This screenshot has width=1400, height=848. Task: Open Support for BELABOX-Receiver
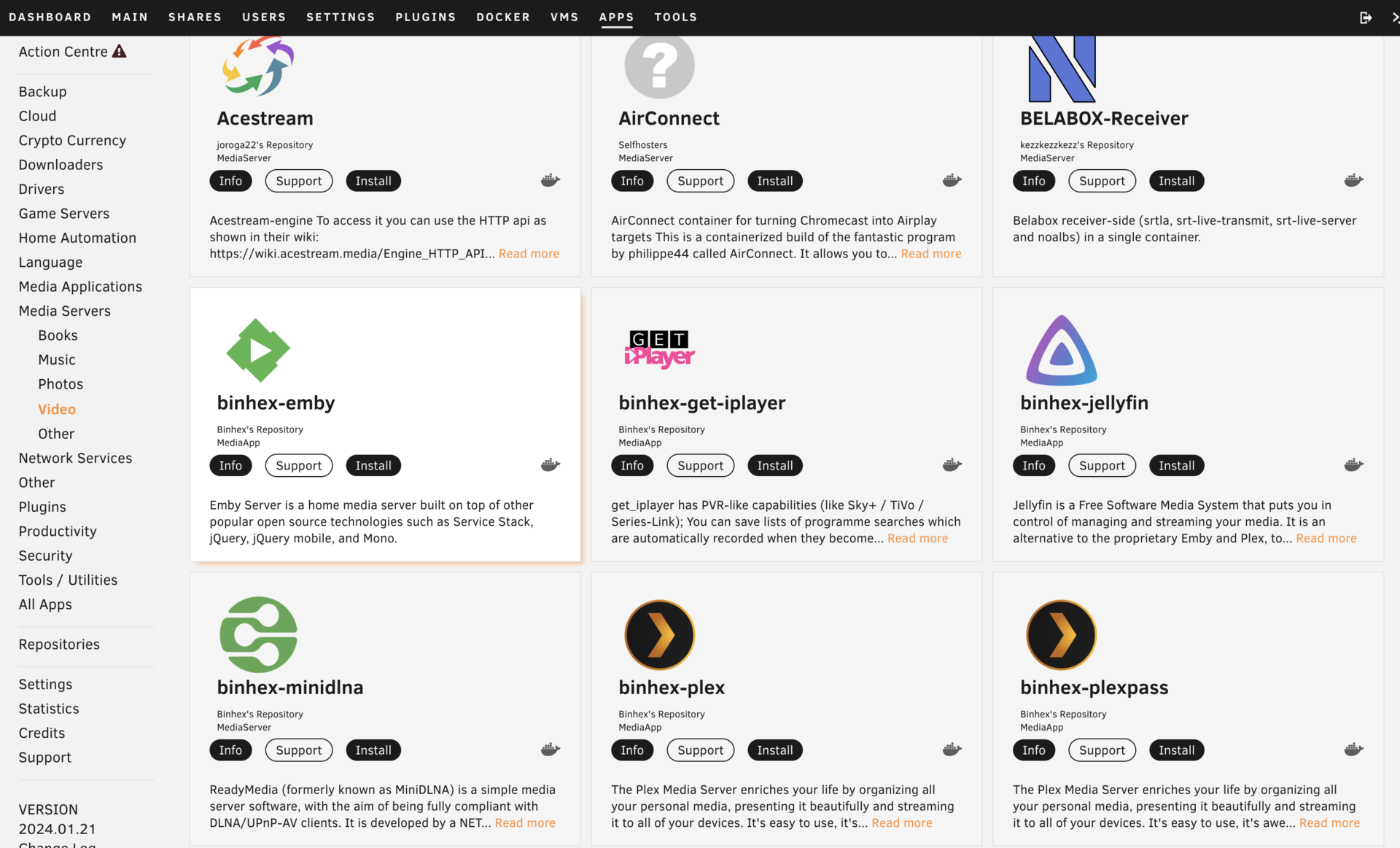[1102, 181]
